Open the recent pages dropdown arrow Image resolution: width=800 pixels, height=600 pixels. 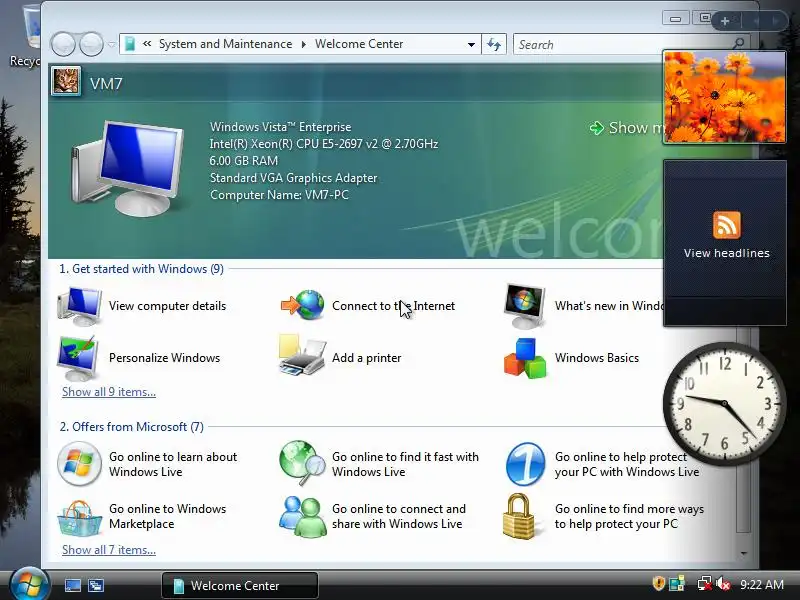tap(112, 44)
